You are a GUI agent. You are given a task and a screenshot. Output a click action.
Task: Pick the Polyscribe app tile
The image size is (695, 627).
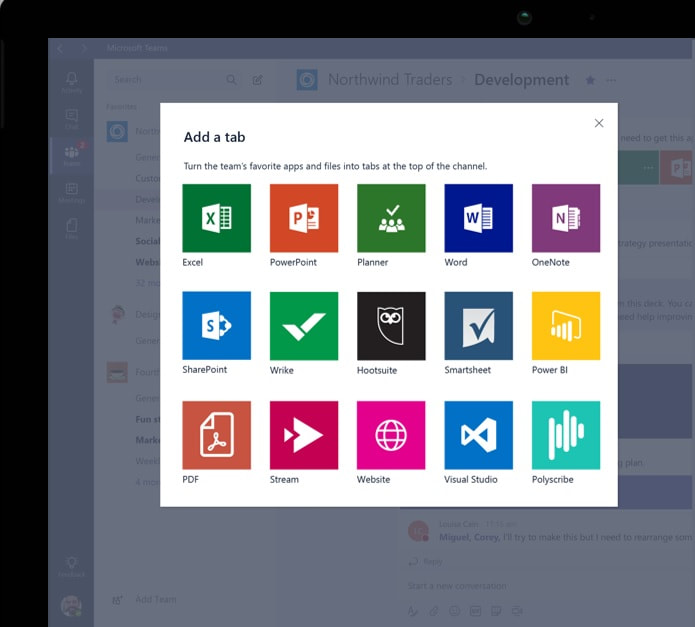(x=566, y=435)
